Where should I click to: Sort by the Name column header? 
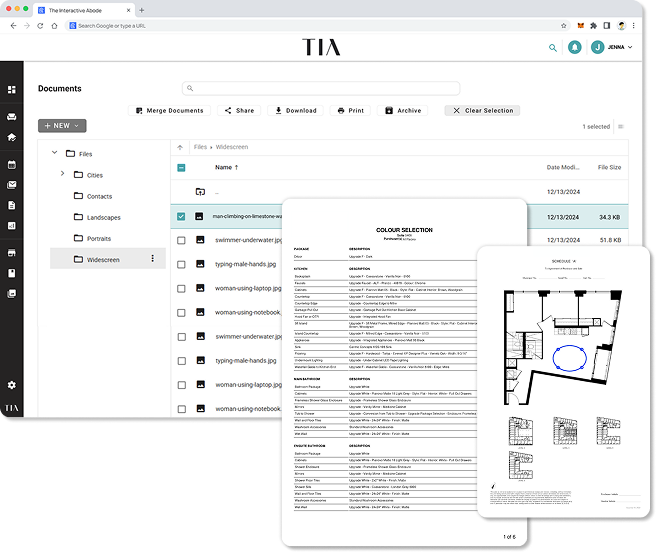[224, 168]
